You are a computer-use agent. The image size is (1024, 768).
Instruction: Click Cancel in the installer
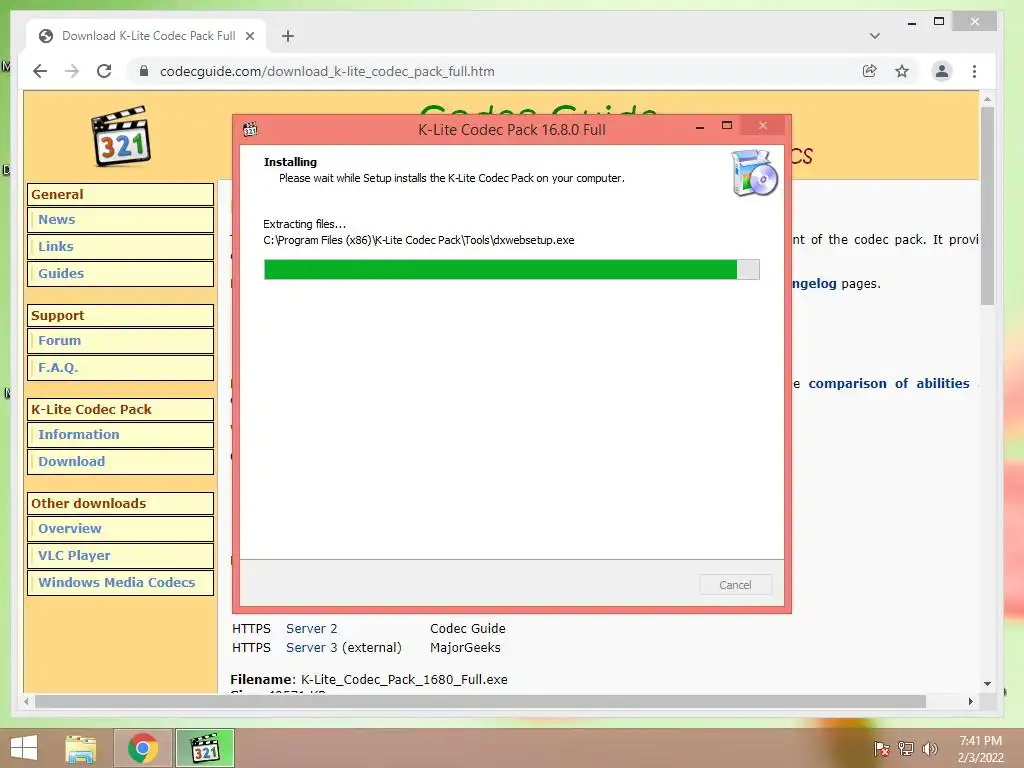coord(735,584)
